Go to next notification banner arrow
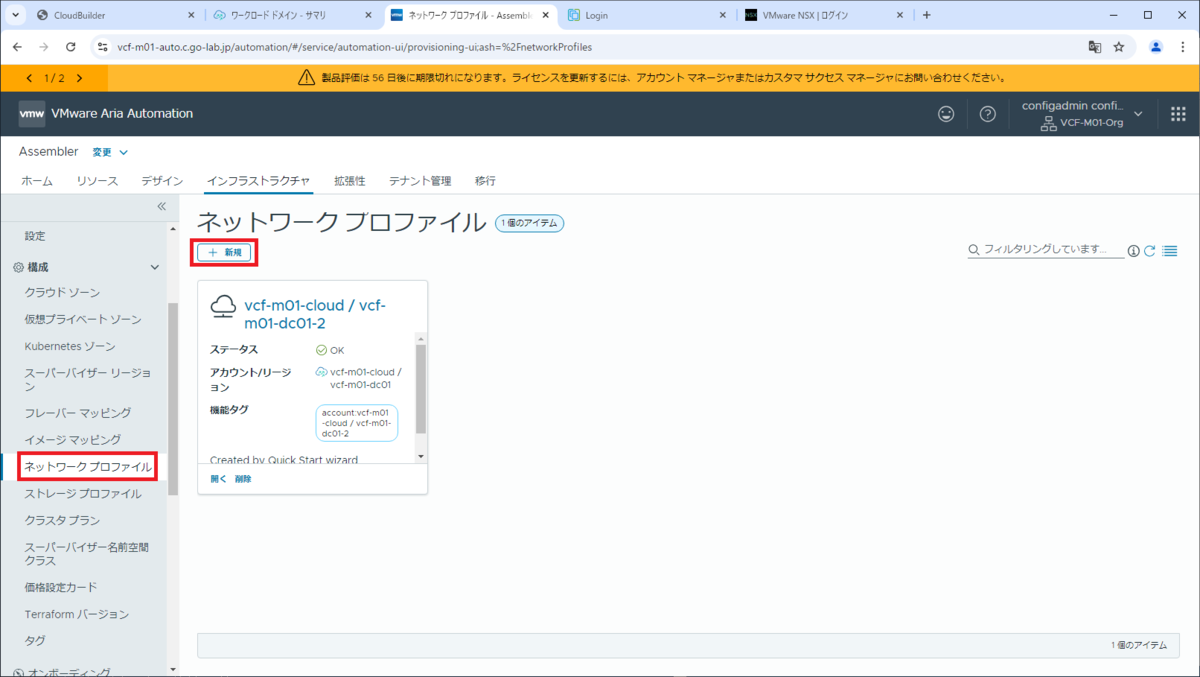Viewport: 1200px width, 677px height. [x=79, y=77]
